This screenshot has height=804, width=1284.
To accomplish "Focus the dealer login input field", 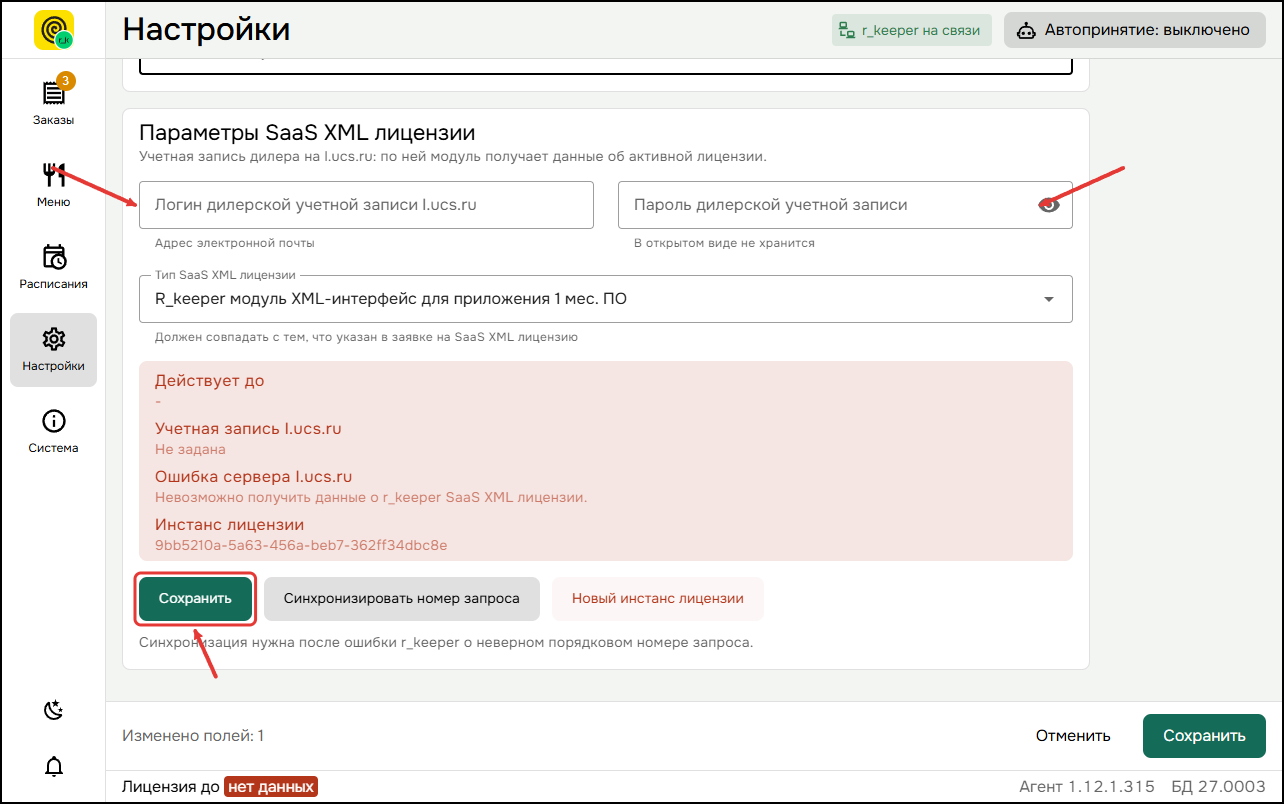I will [366, 205].
